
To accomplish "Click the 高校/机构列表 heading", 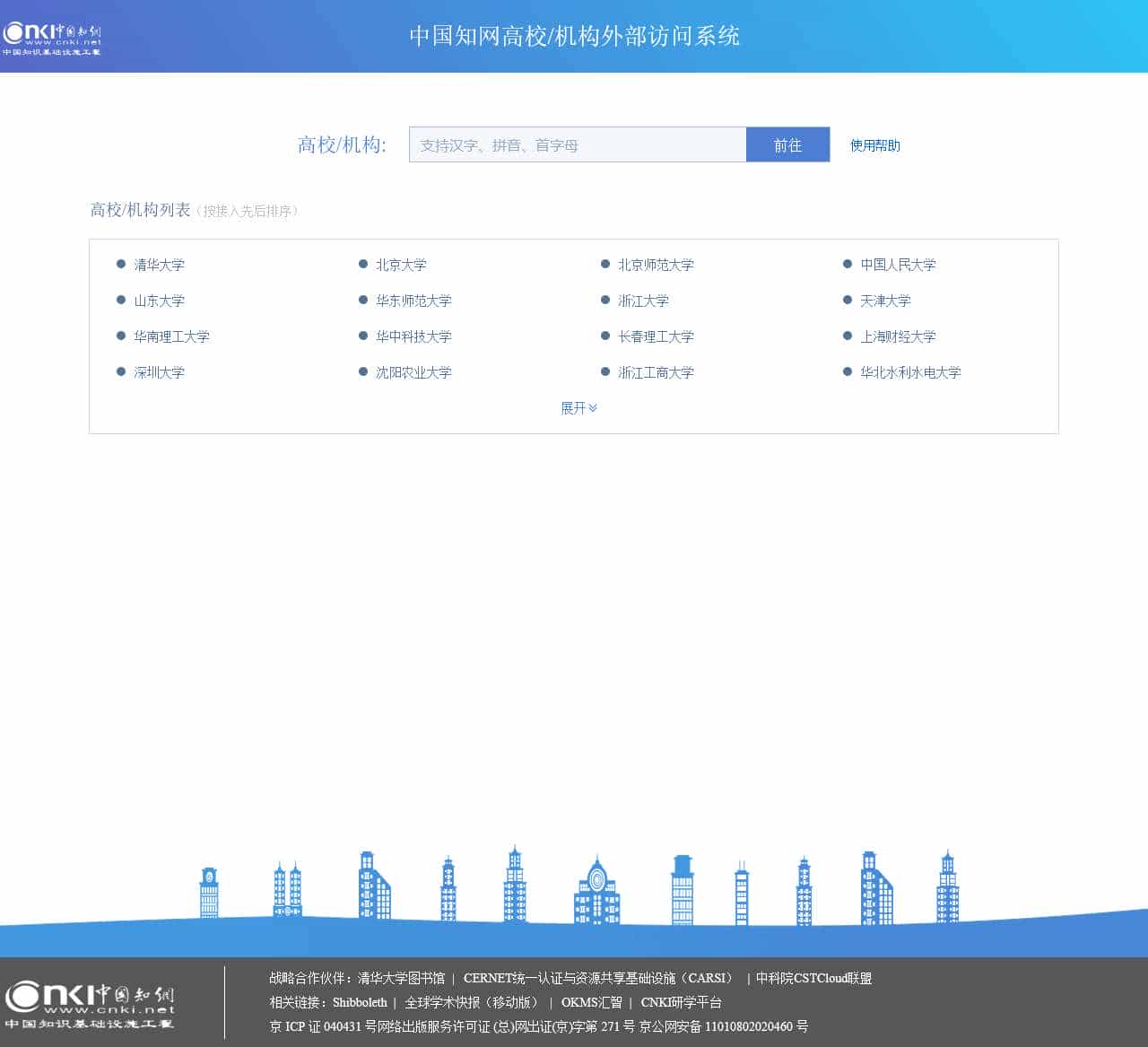I will coord(140,210).
